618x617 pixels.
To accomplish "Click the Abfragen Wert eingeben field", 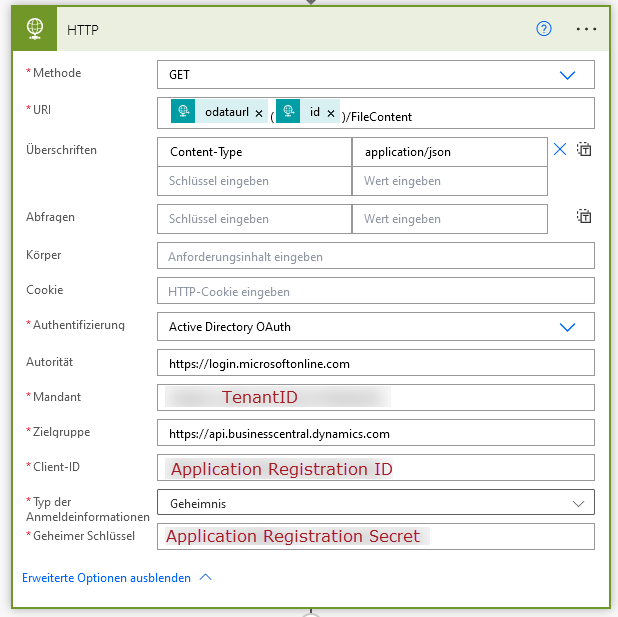I will click(450, 219).
